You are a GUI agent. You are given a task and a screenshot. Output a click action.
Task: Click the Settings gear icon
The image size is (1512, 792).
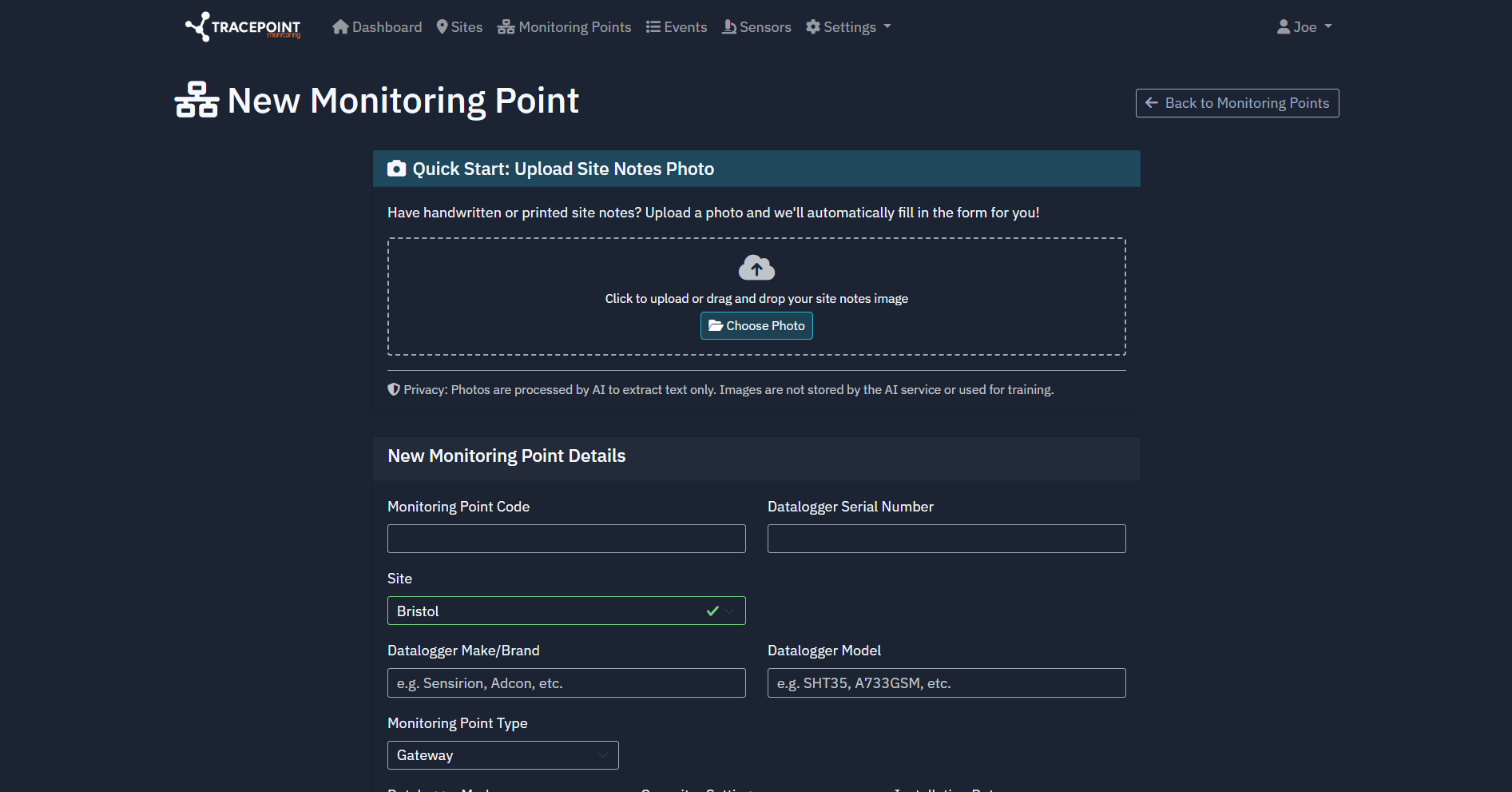[813, 27]
